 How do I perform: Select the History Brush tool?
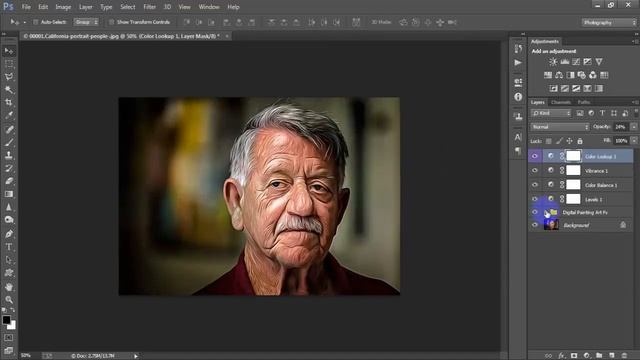click(x=9, y=168)
